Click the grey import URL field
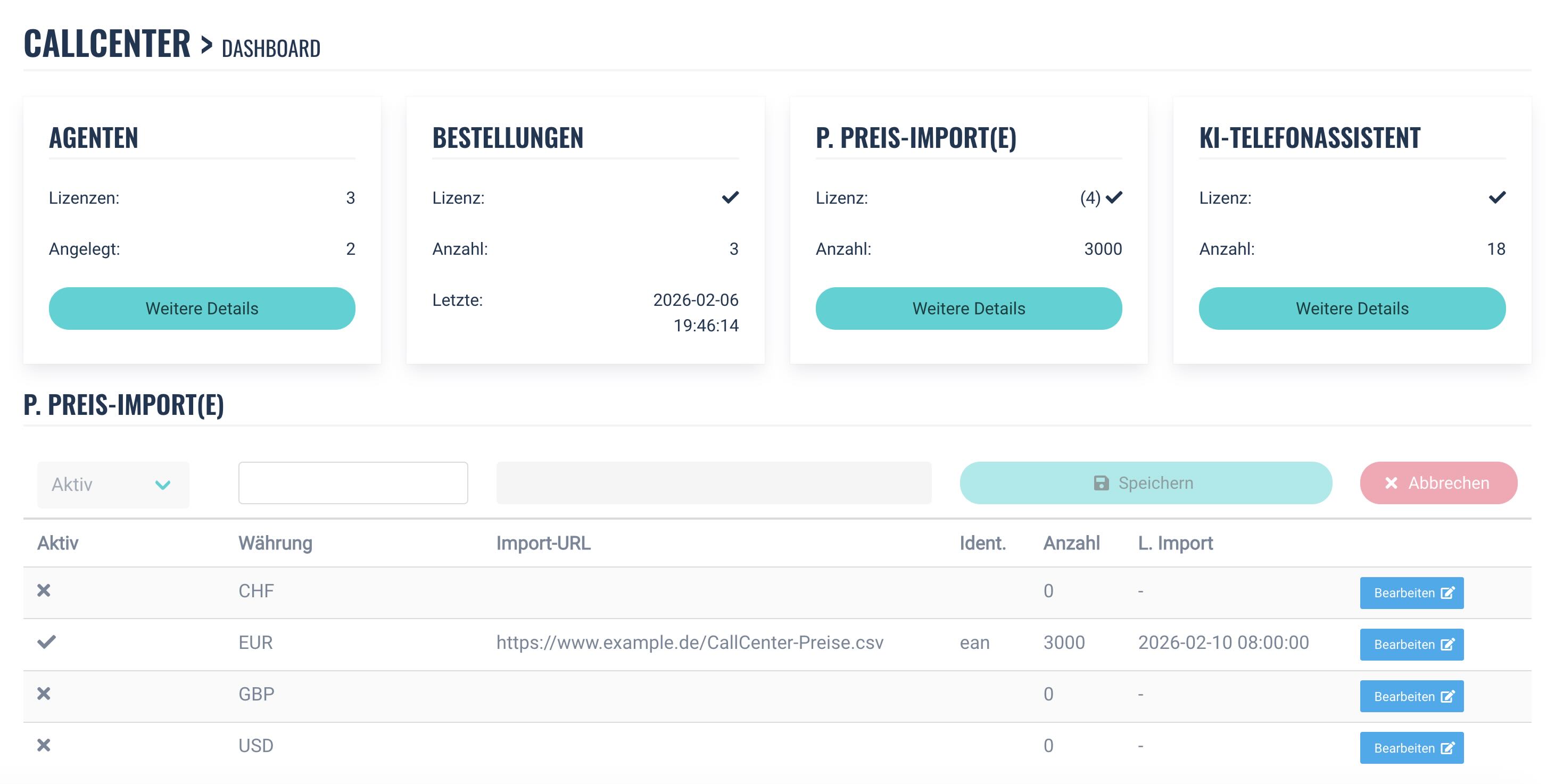 [x=714, y=483]
